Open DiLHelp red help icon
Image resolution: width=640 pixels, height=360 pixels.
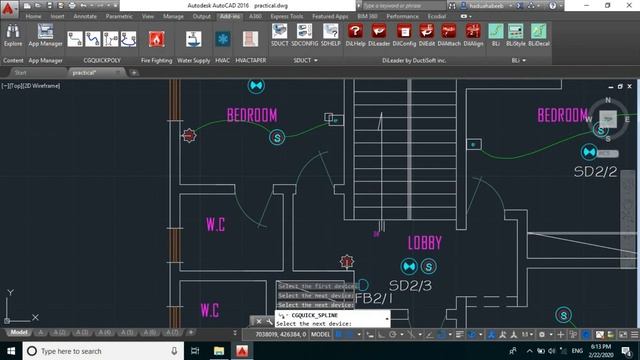[x=355, y=35]
